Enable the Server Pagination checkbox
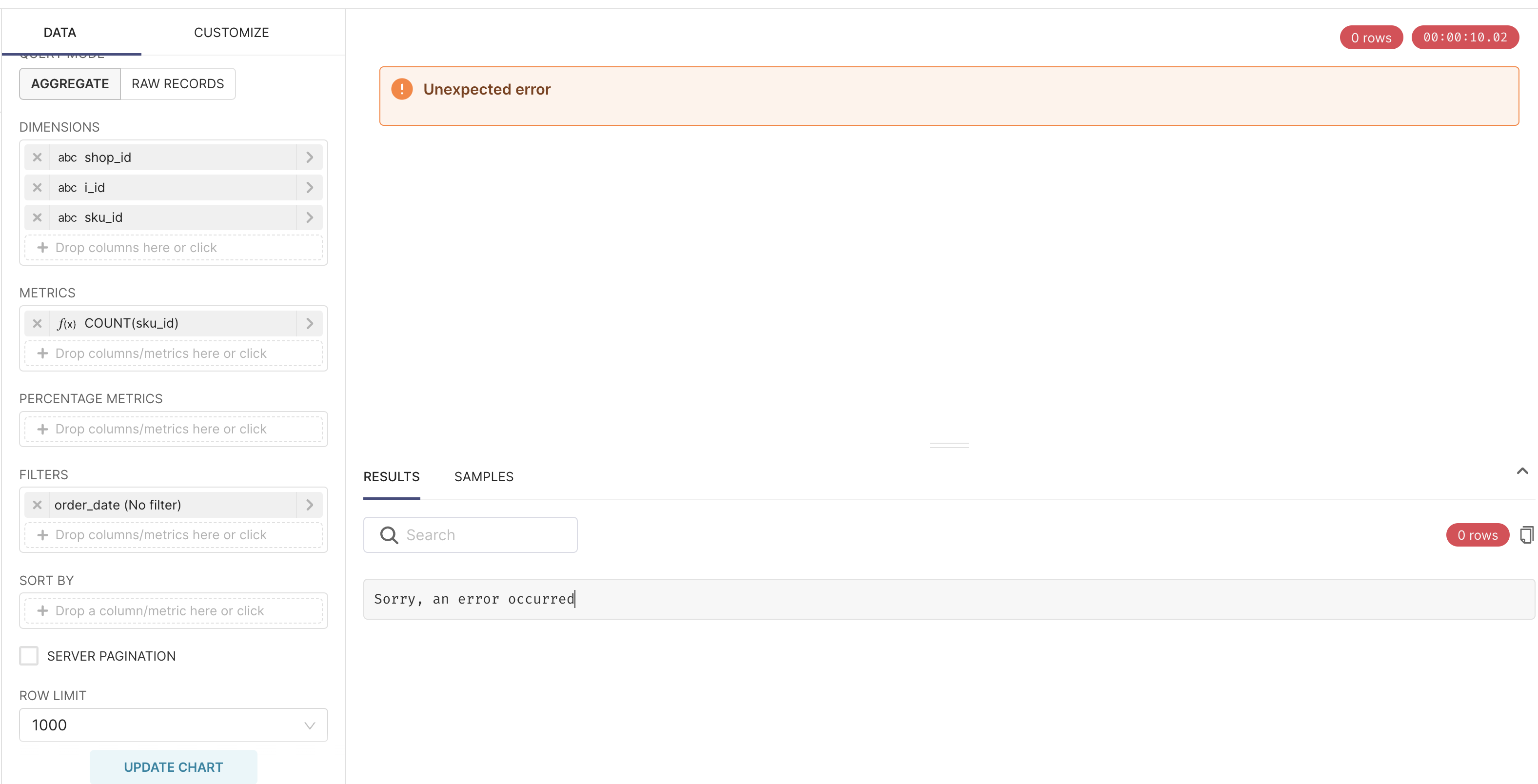The height and width of the screenshot is (784, 1538). pos(29,656)
